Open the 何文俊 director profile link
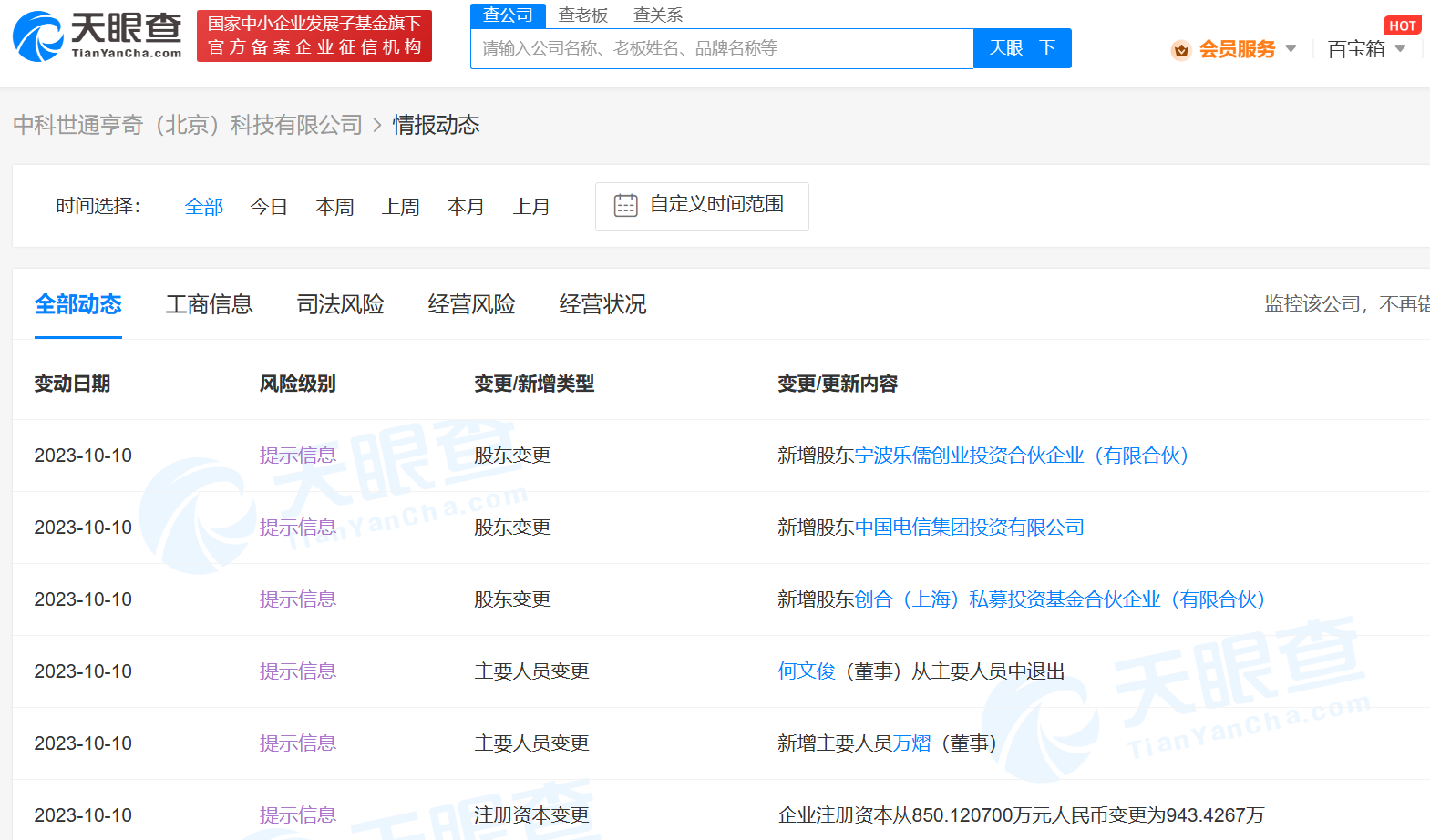The image size is (1430, 840). [806, 671]
